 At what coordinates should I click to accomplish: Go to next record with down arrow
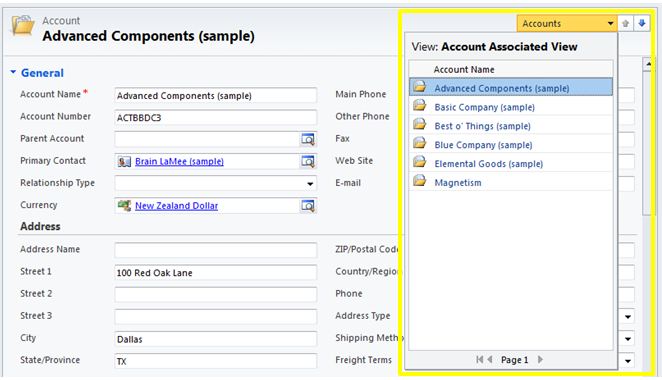pos(642,23)
